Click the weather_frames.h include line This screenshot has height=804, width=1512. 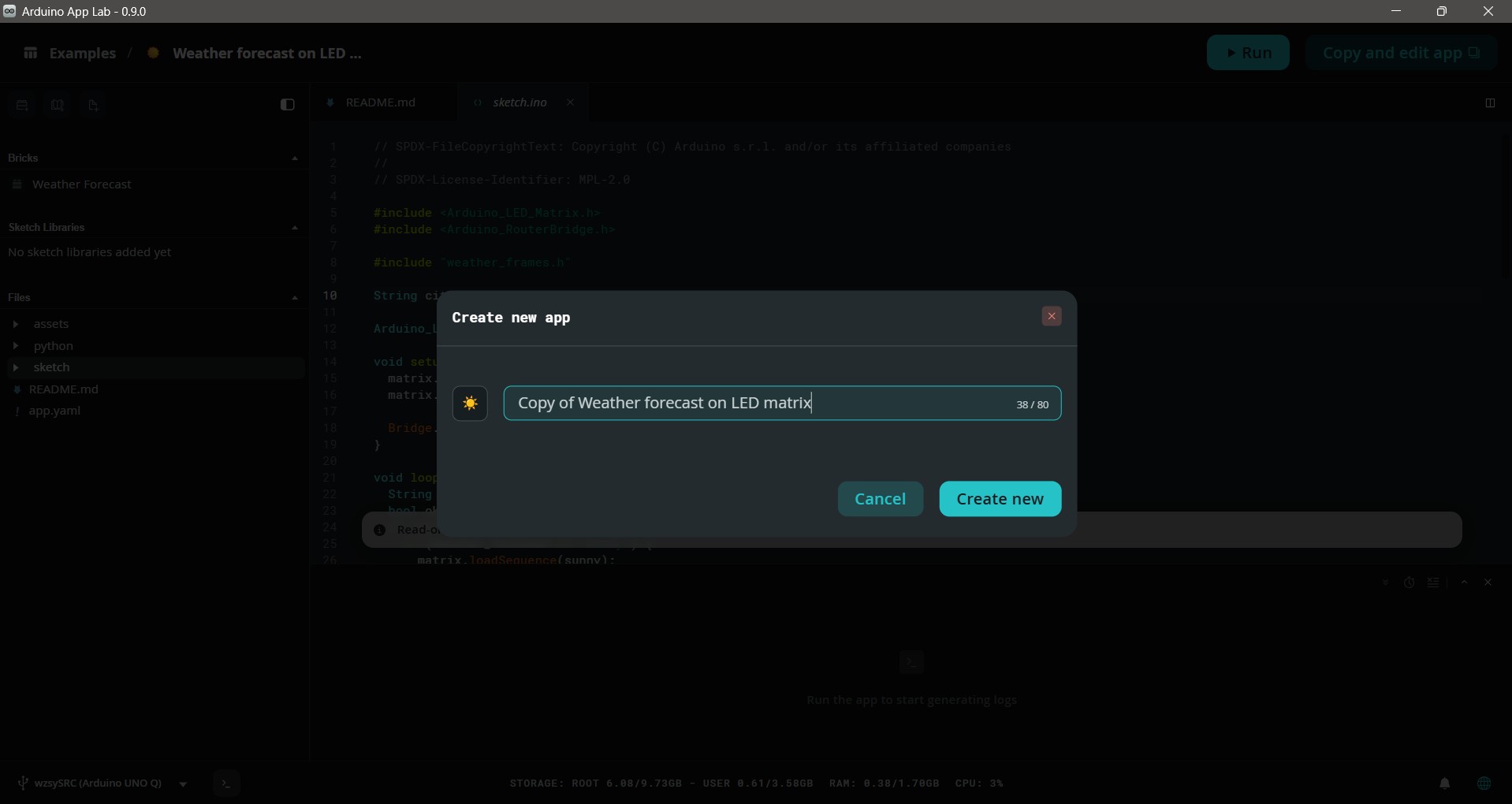472,262
